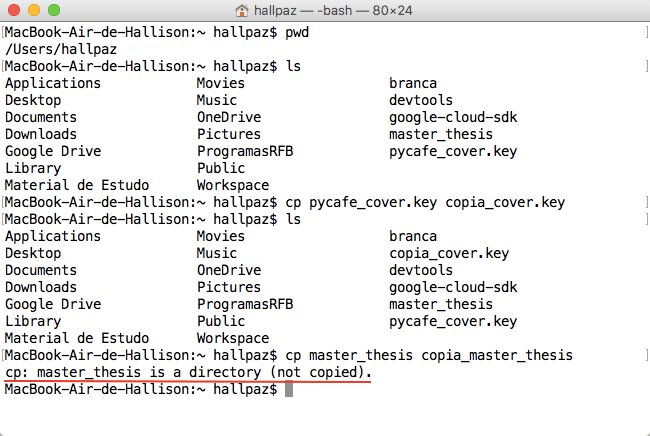Click 'branca' in the first listing
Screen dimensions: 650x436
(413, 83)
